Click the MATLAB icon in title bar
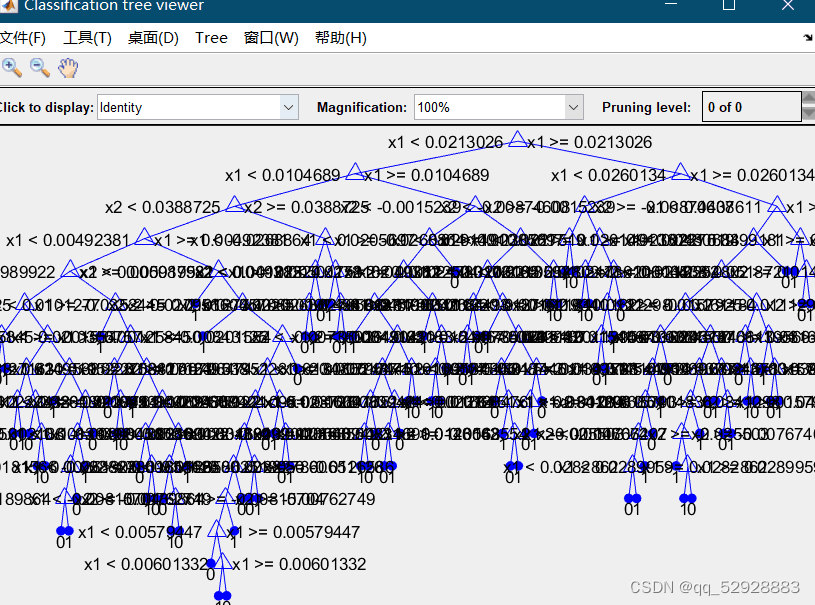Viewport: 815px width, 605px height. tap(8, 5)
